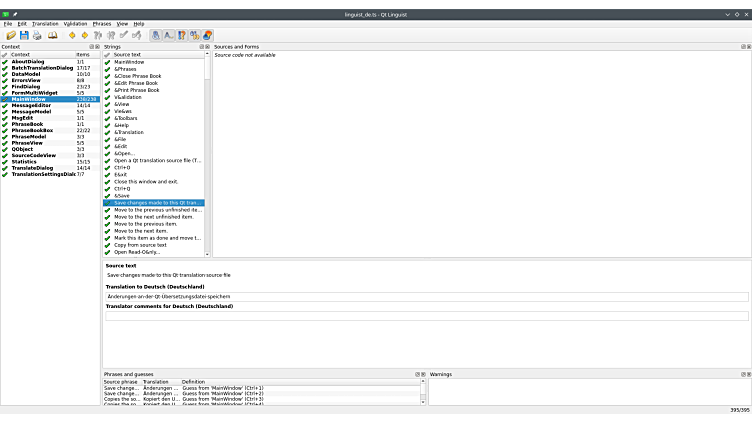Open a phrase book via book icon

point(53,35)
